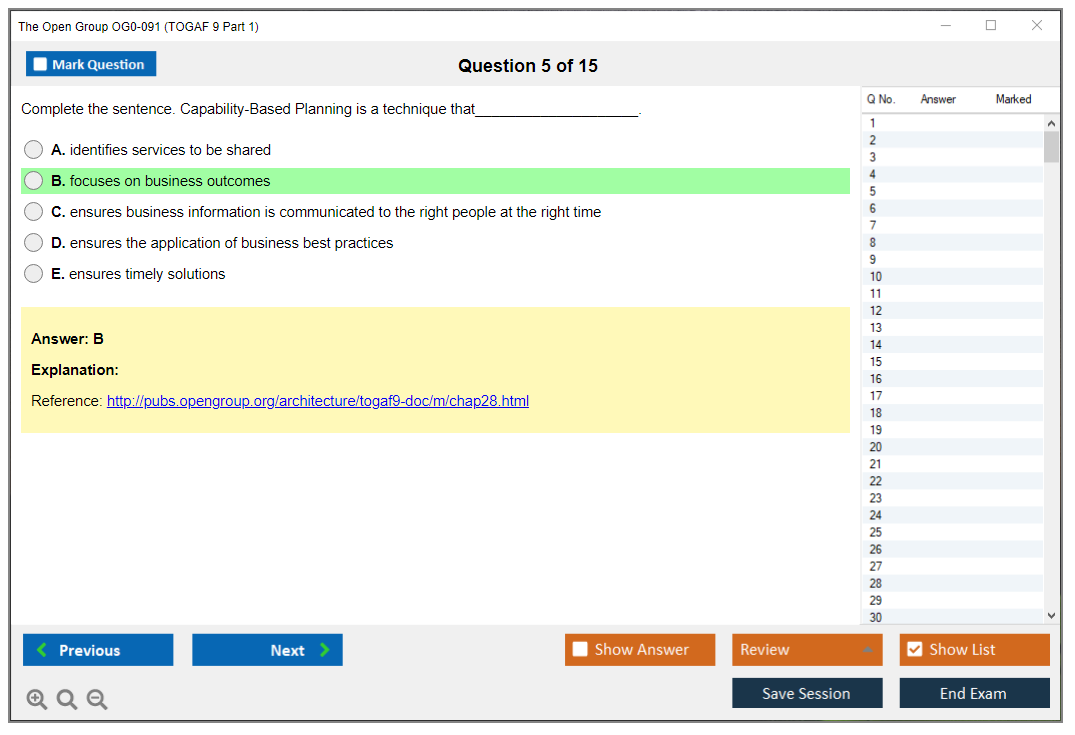Screen dimensions: 1075x735
Task: Advance to the Next question
Action: coord(267,650)
